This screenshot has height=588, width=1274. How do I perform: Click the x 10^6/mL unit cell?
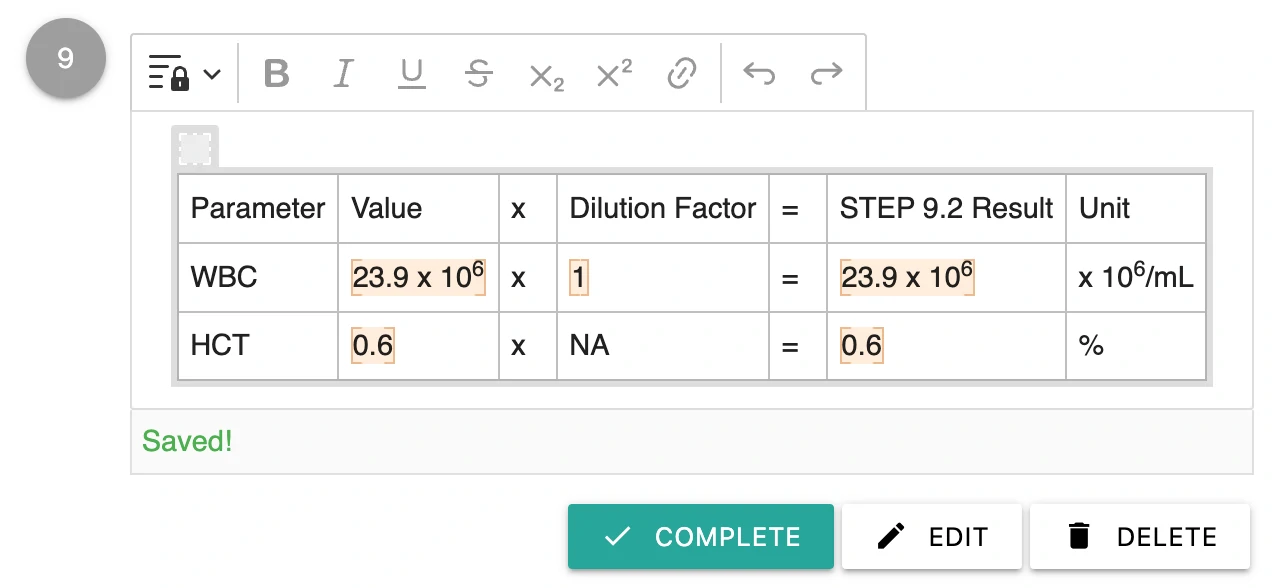[1136, 277]
